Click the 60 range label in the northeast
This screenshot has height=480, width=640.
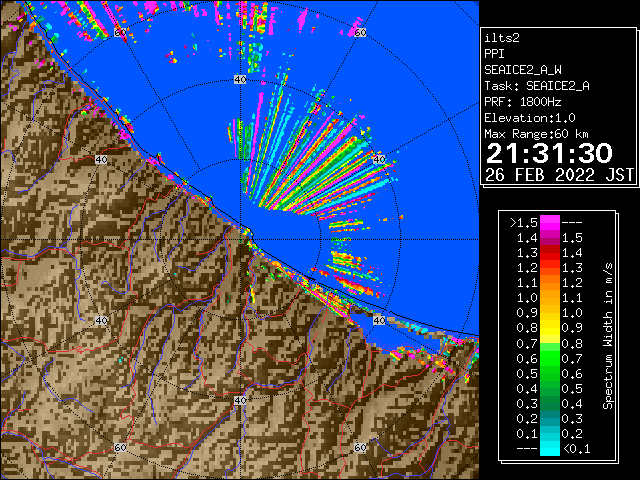coord(360,32)
